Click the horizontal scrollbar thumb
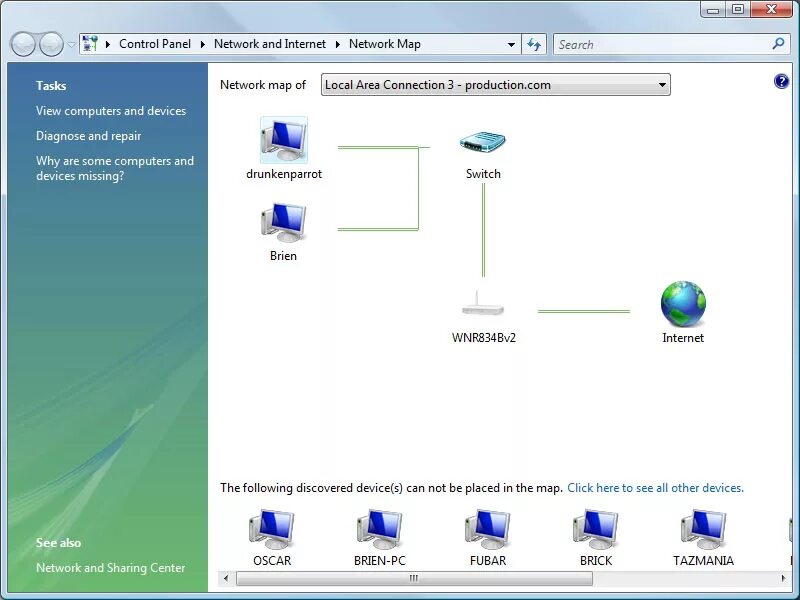The width and height of the screenshot is (800, 600). (414, 578)
